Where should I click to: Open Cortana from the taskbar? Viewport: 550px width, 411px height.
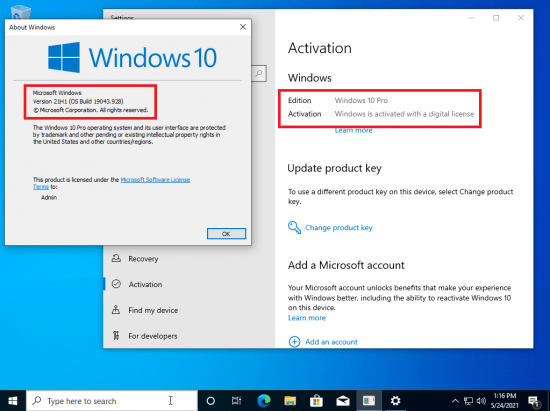point(210,400)
